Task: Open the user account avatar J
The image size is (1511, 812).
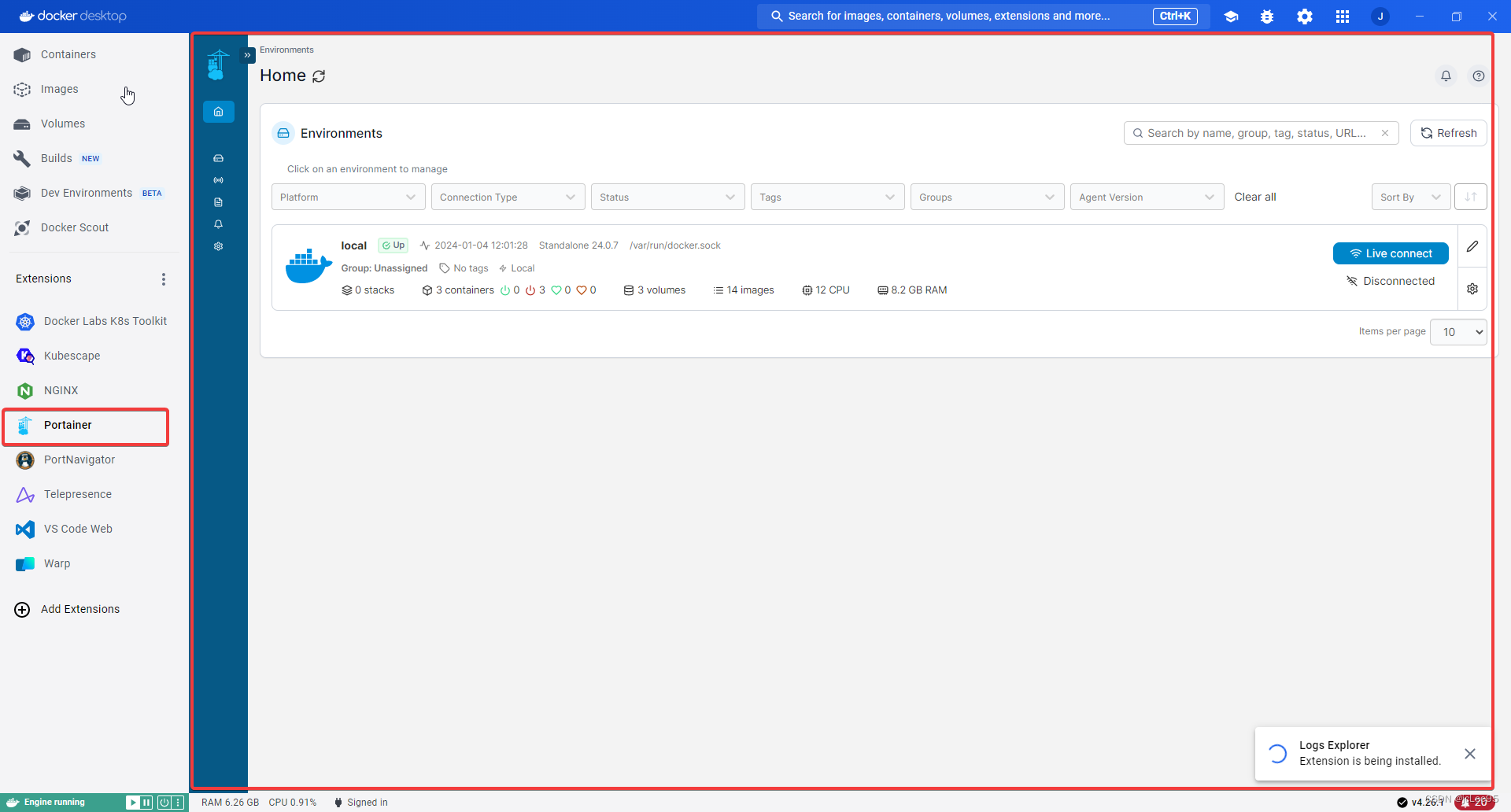Action: (x=1380, y=17)
